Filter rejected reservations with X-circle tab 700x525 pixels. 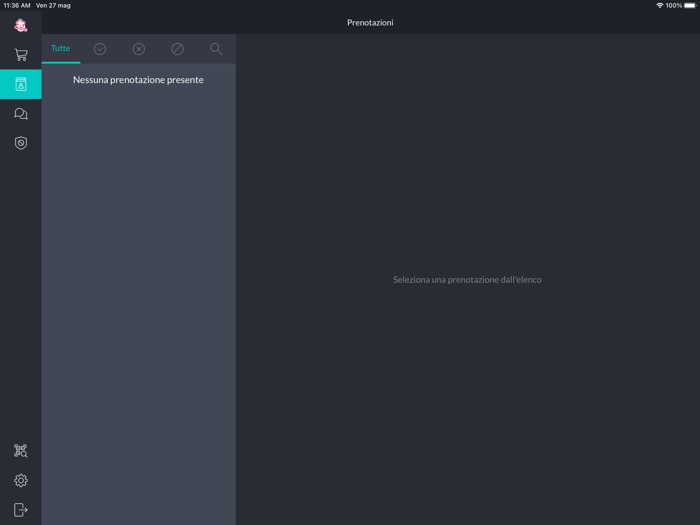tap(139, 49)
